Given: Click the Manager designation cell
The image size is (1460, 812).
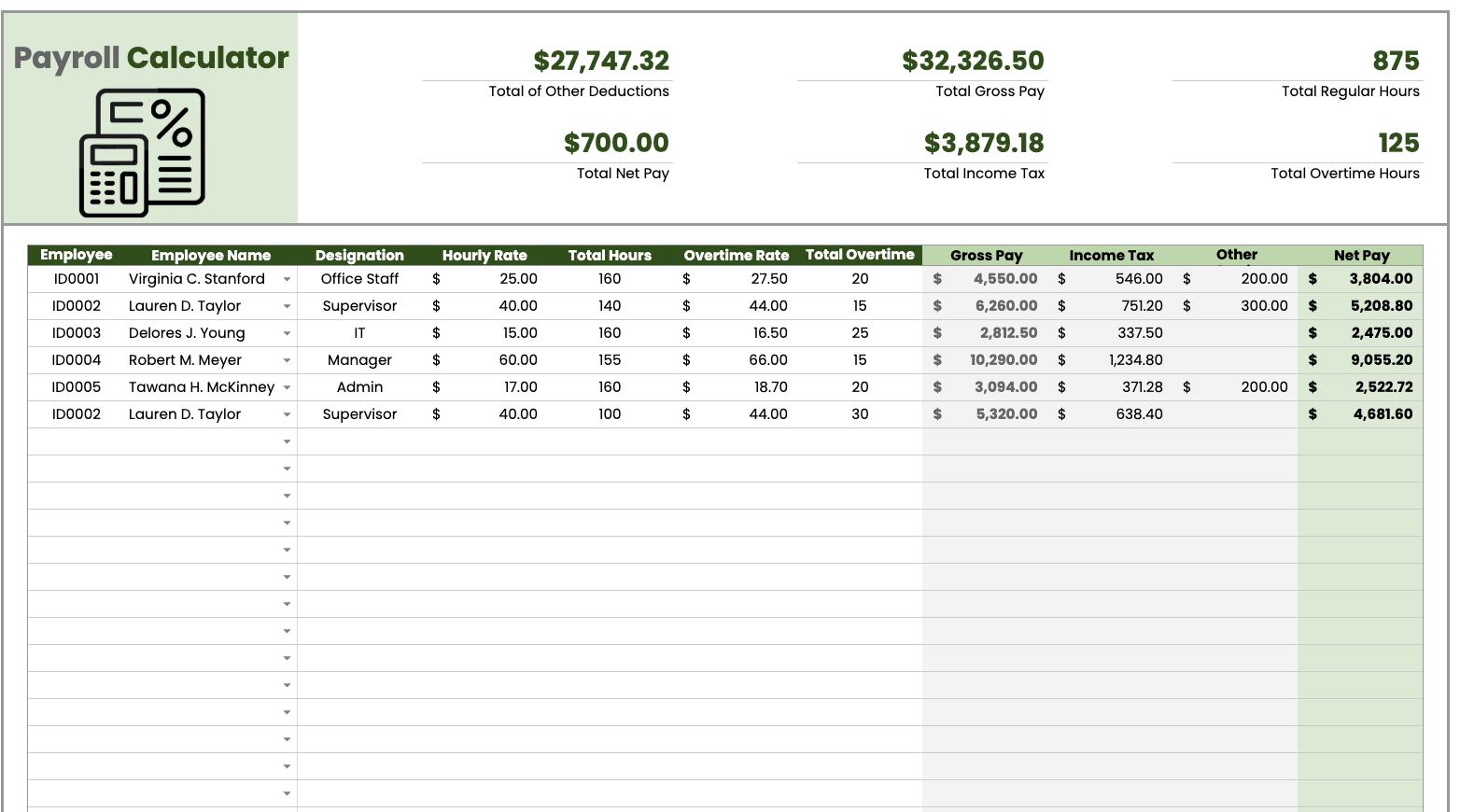Looking at the screenshot, I should click(x=359, y=360).
